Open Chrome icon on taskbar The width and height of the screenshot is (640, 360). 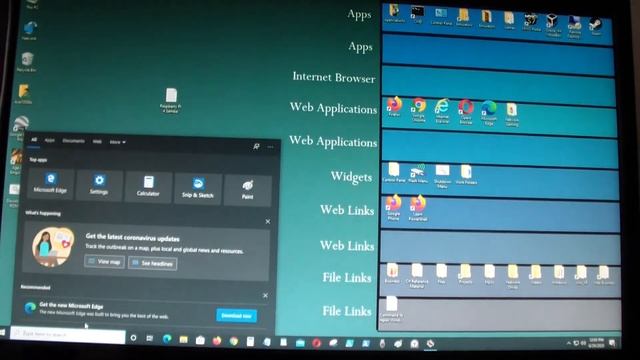coord(233,340)
